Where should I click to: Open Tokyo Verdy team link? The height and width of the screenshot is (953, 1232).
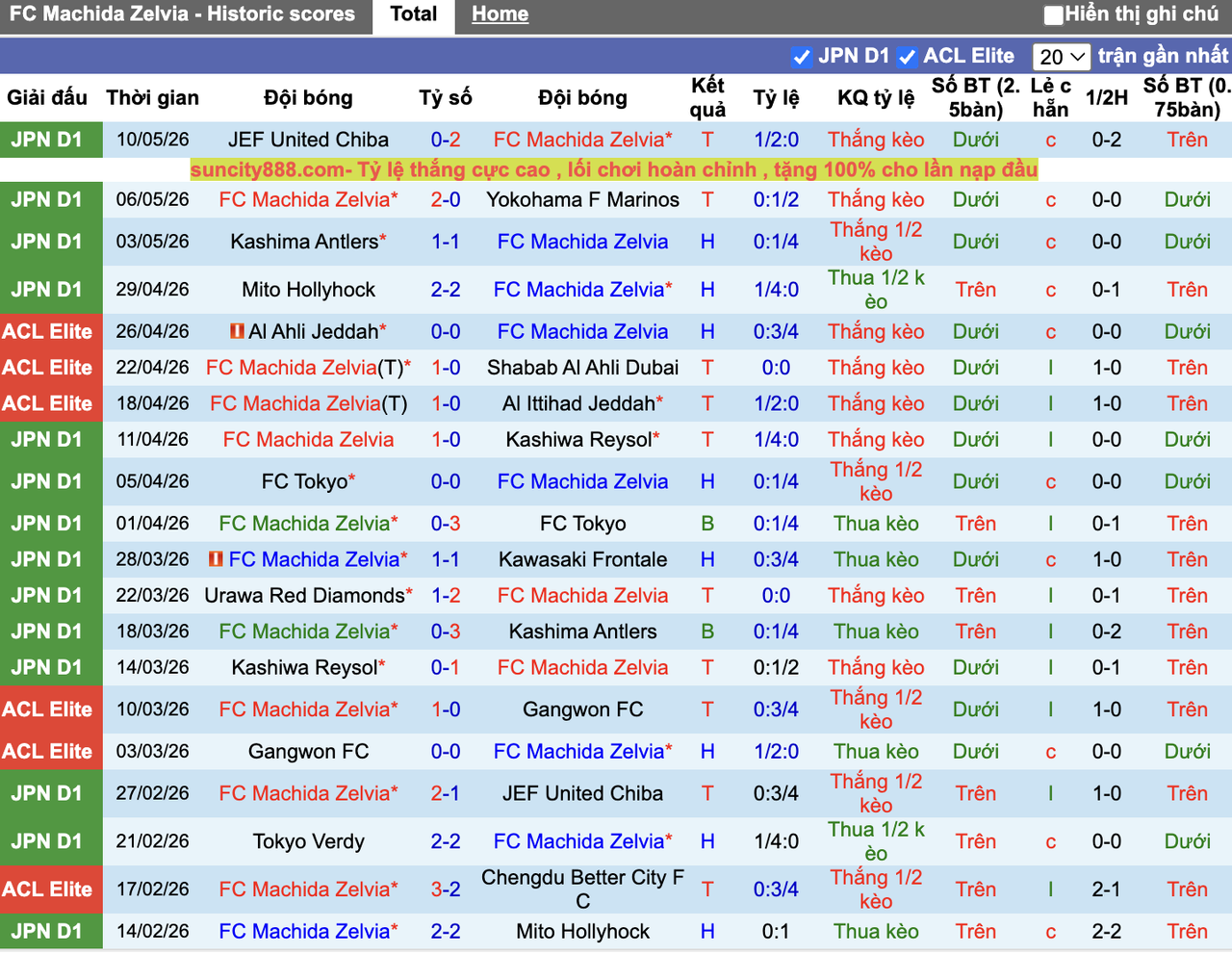(308, 842)
